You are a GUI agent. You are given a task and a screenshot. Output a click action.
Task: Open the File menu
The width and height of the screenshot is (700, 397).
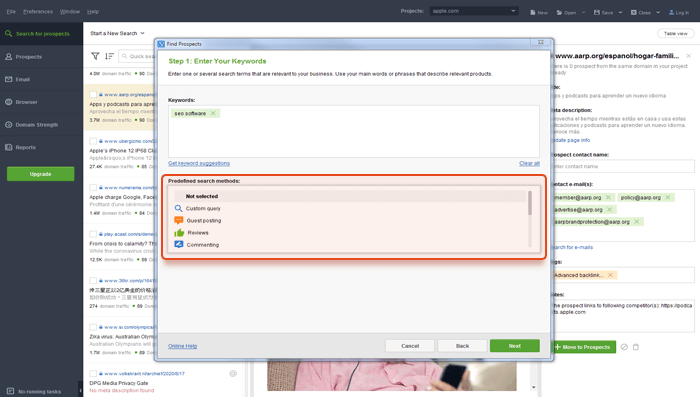pos(11,12)
